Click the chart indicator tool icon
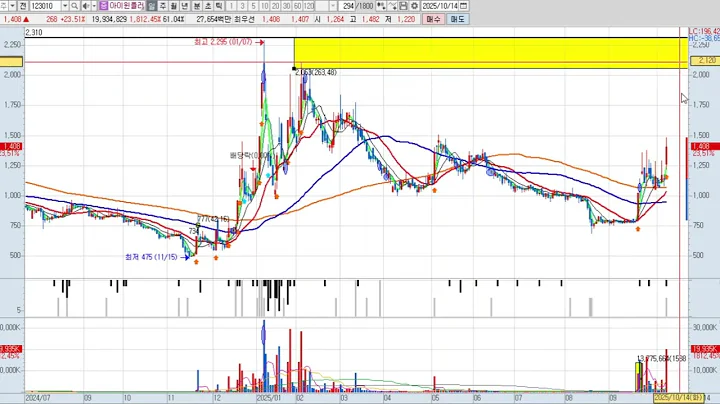The image size is (720, 404). [x=381, y=6]
